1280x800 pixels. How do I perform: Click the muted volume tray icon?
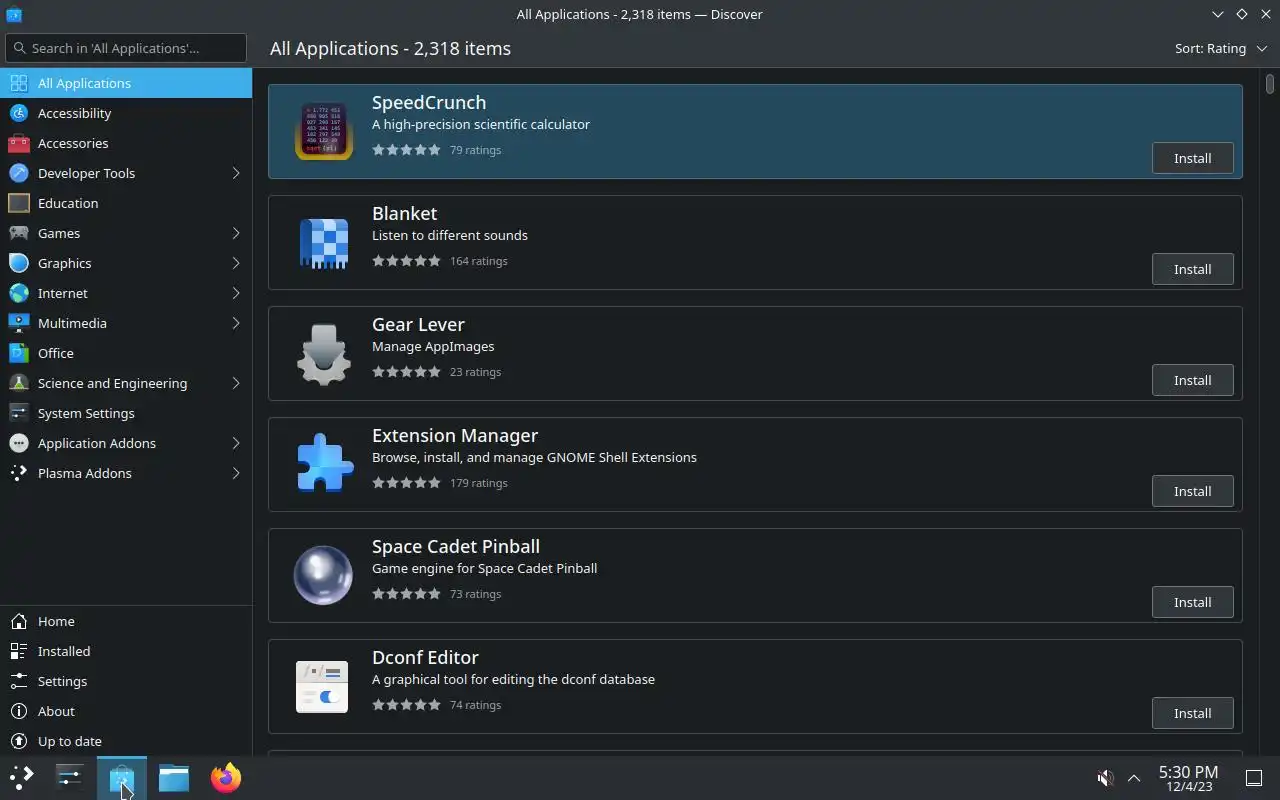[1105, 778]
